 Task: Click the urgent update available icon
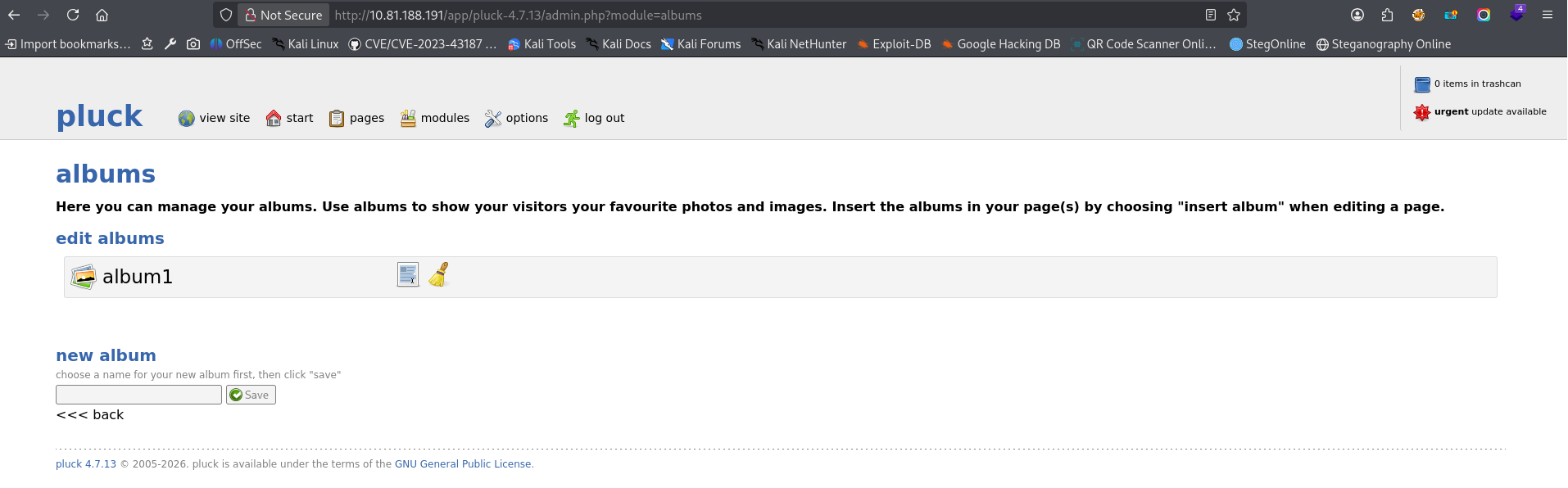1422,112
